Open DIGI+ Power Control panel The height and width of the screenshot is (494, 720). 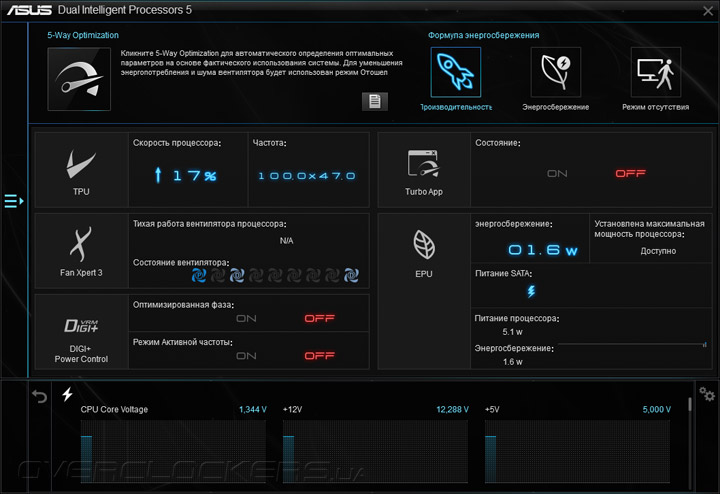[x=81, y=332]
